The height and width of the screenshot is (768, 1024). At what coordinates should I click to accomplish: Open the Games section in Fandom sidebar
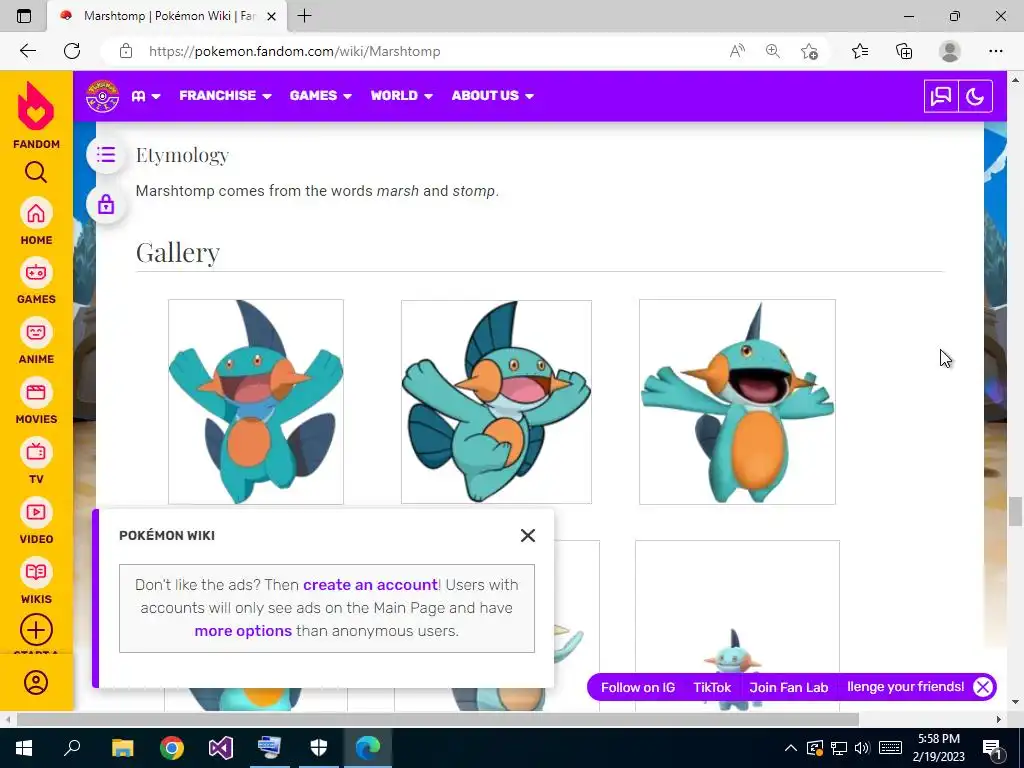point(36,272)
